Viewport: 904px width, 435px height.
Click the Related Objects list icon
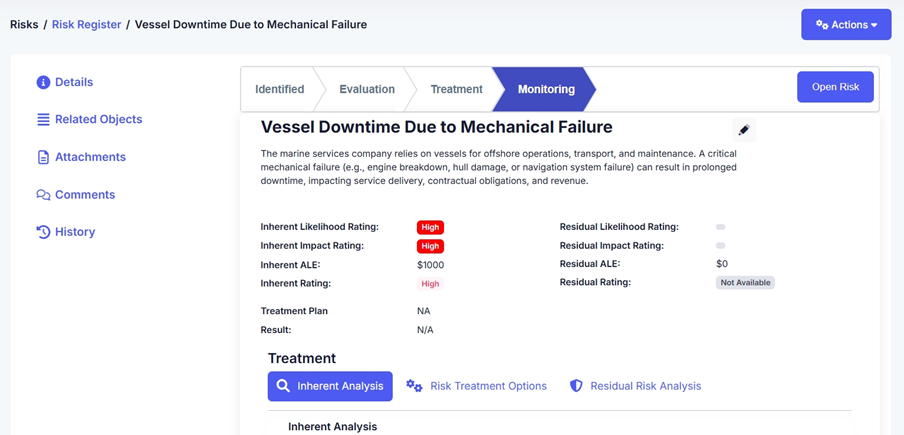point(43,120)
